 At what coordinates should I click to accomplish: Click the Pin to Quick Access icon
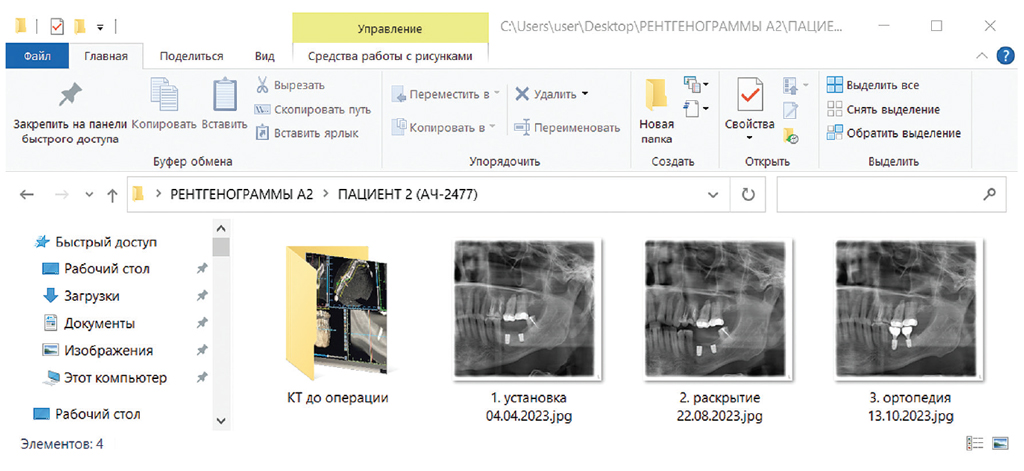[x=69, y=97]
